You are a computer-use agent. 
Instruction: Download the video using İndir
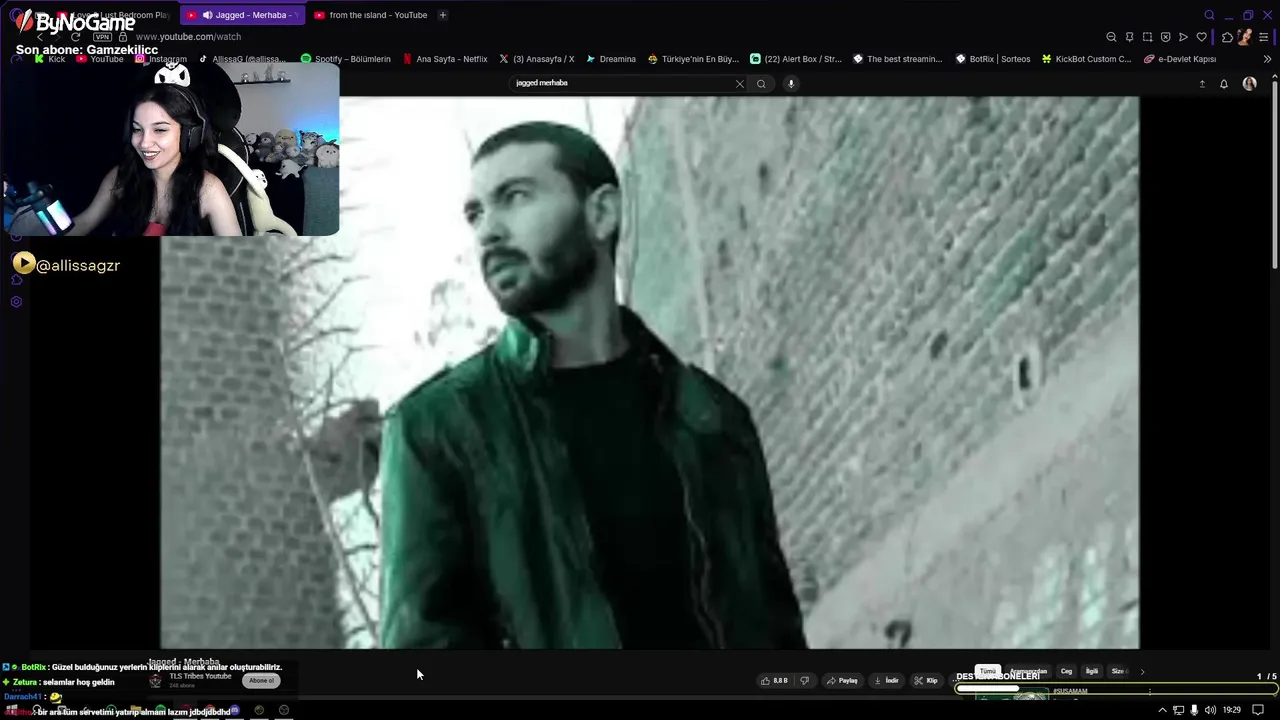coord(887,681)
